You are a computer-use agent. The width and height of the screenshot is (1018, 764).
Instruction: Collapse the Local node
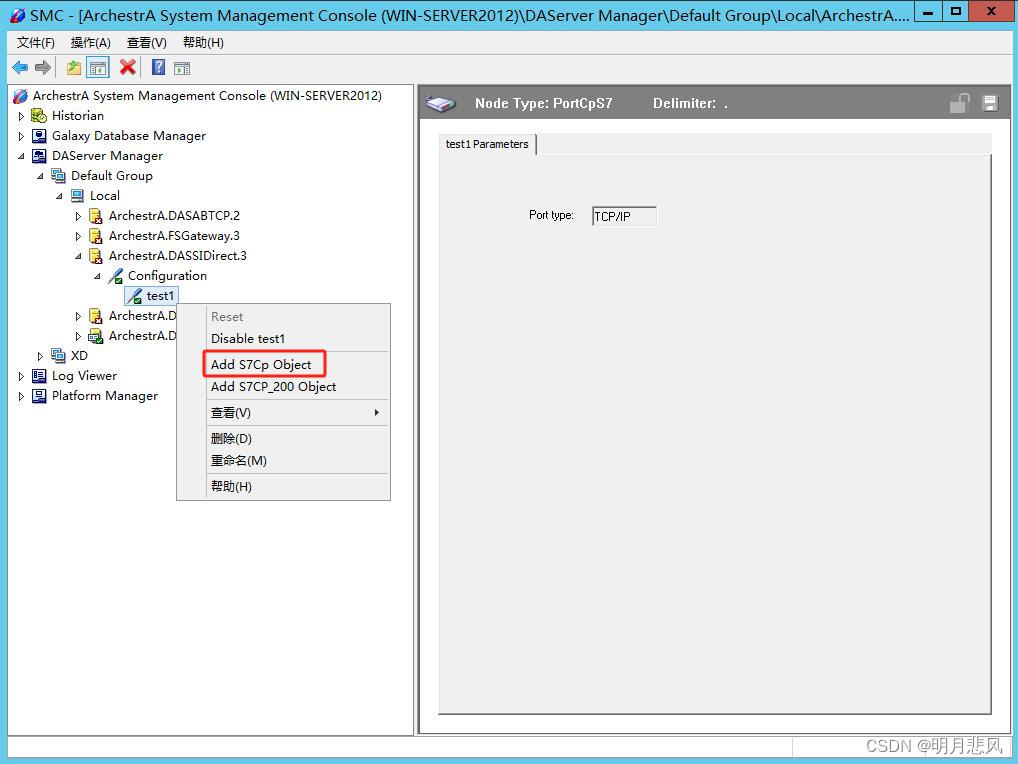tap(59, 196)
